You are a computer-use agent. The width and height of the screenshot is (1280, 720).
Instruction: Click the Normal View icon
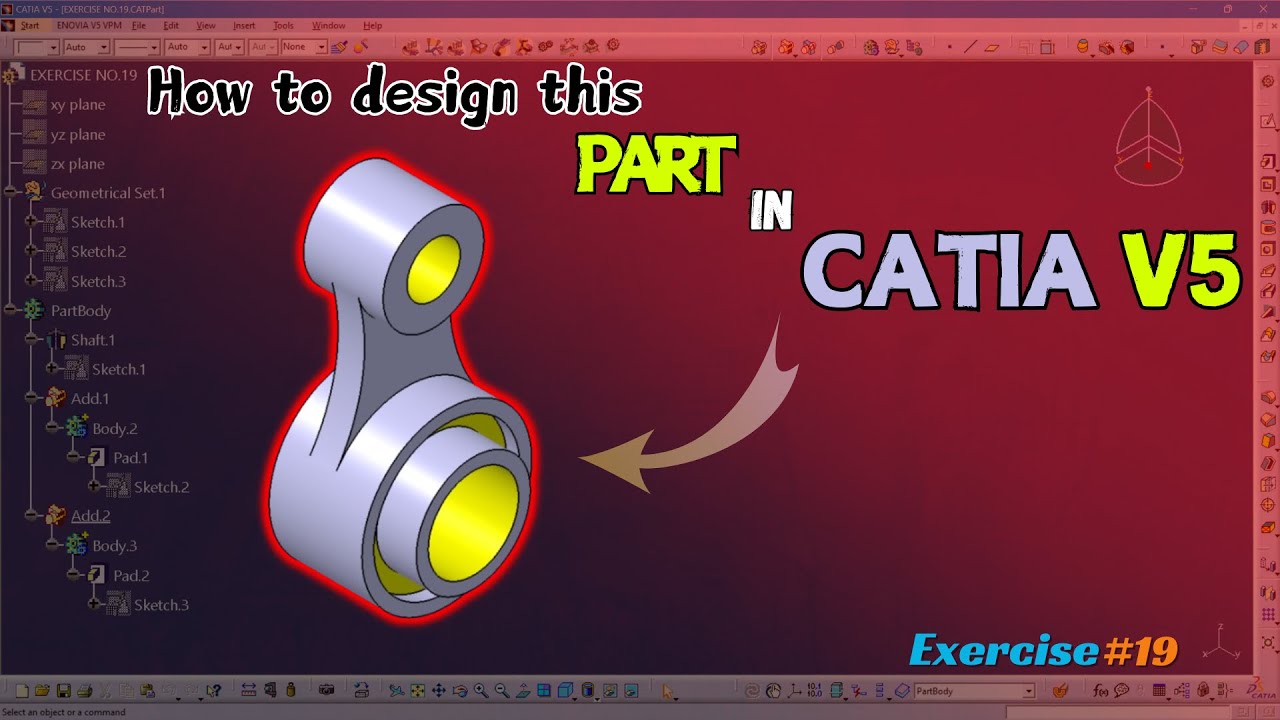[x=522, y=690]
